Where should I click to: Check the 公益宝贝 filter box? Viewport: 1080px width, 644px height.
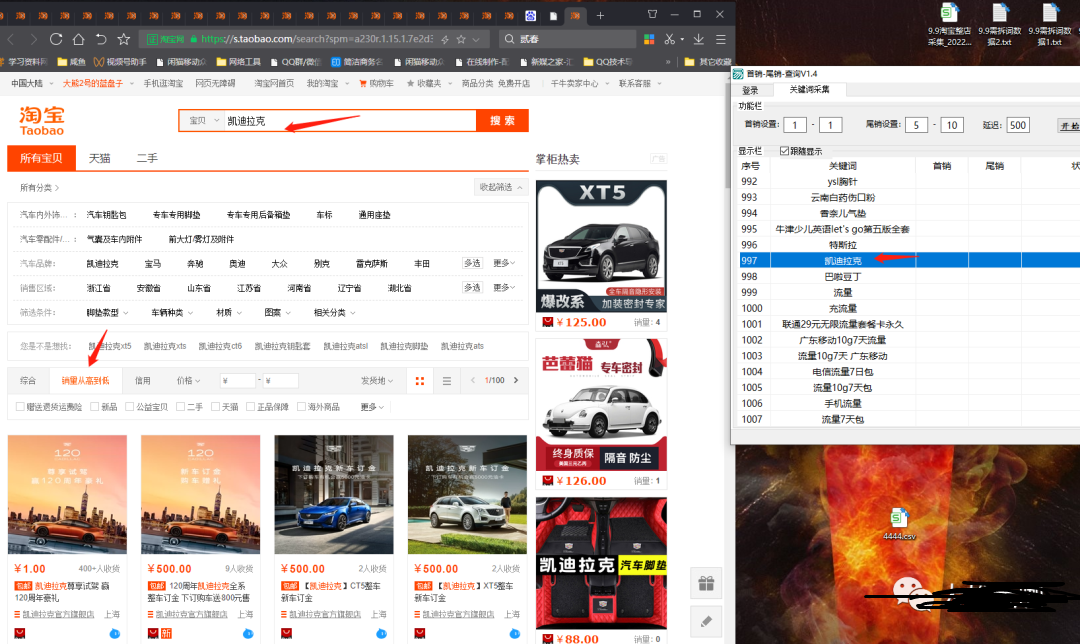(x=129, y=407)
